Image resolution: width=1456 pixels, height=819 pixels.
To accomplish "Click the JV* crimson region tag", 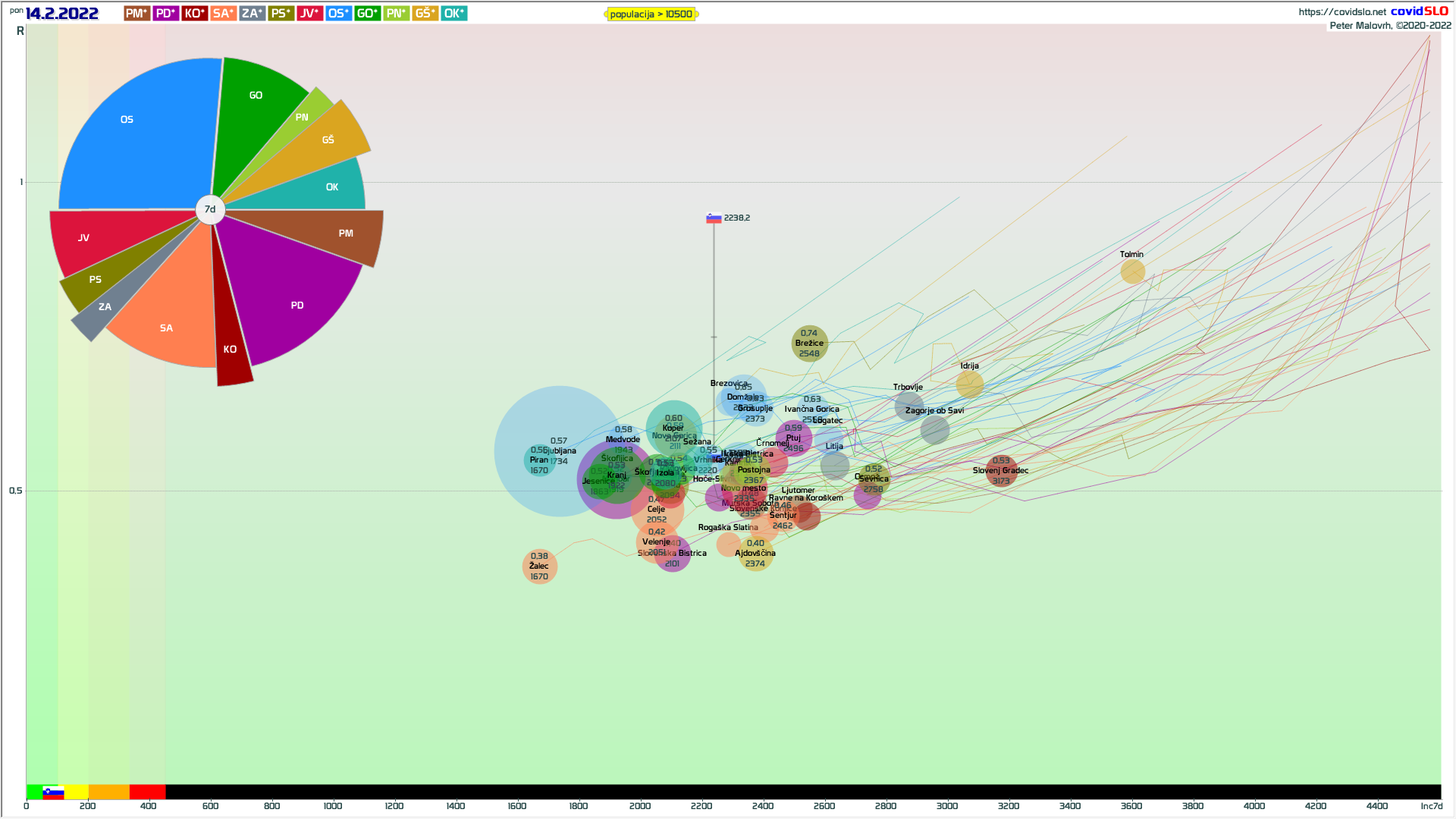I will point(309,14).
